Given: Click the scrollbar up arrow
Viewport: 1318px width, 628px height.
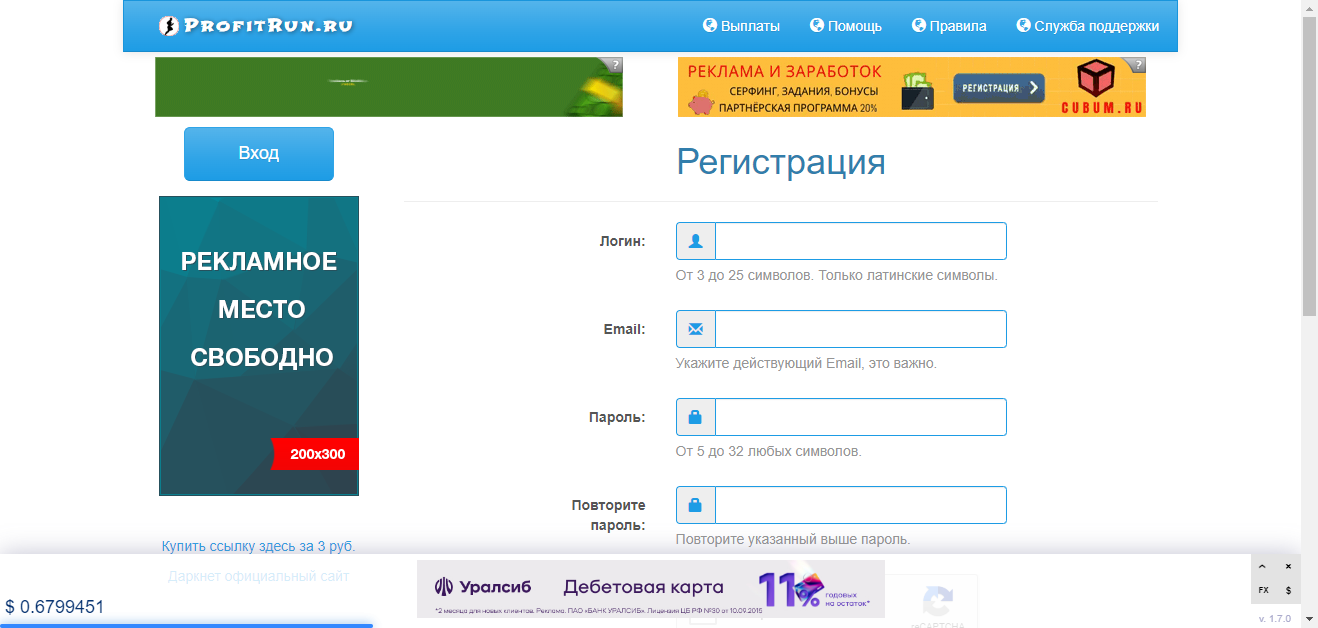Looking at the screenshot, I should click(1309, 7).
